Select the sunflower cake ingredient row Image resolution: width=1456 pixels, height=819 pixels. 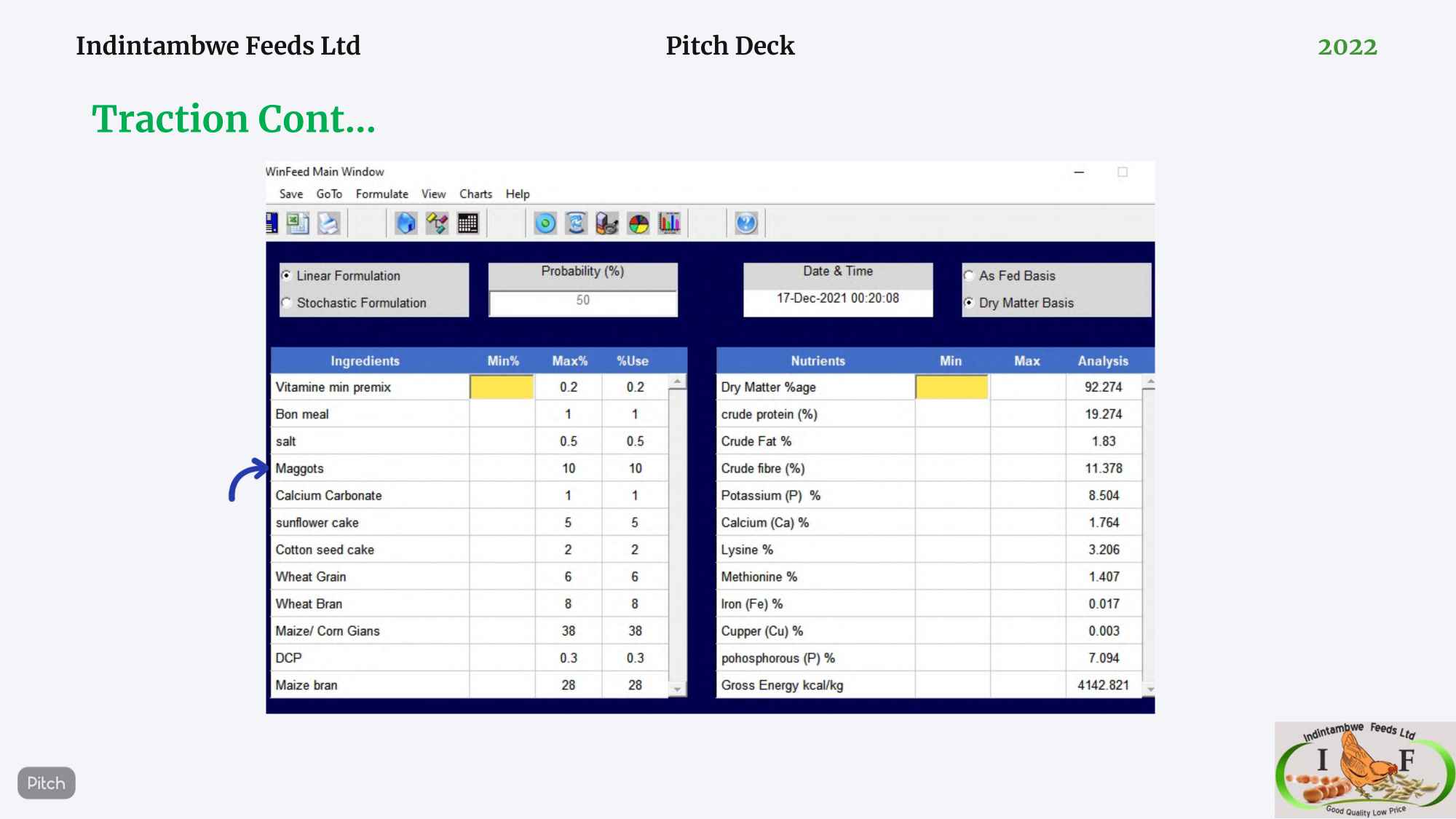click(470, 523)
